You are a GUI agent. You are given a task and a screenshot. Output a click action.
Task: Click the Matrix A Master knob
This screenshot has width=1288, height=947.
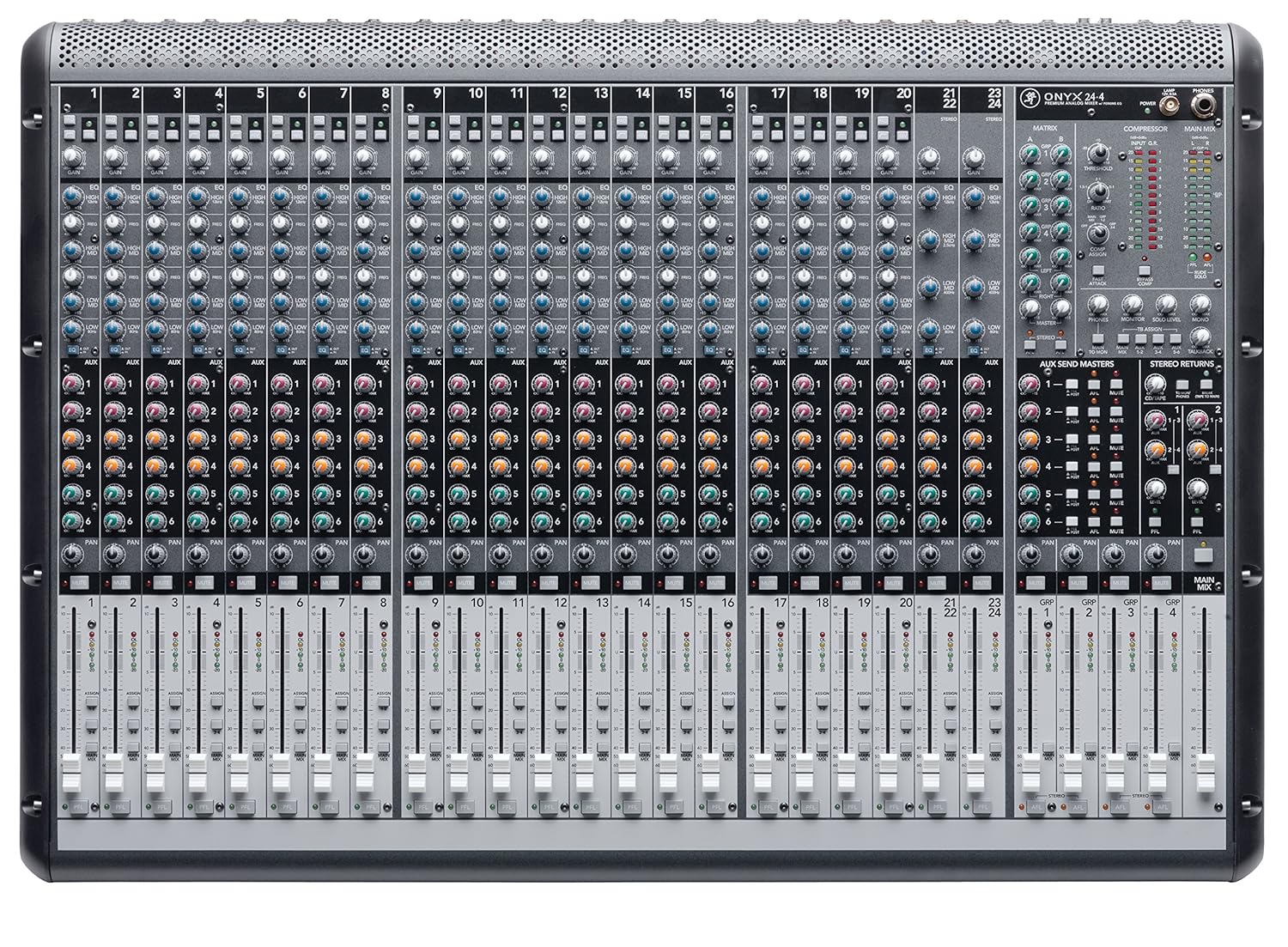[x=1031, y=308]
